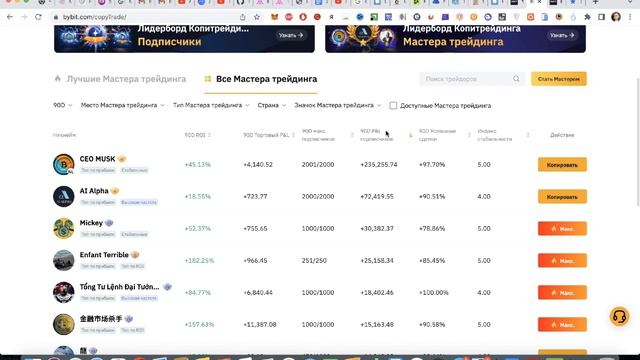
Task: Click the share icon in address bar
Action: tap(243, 17)
